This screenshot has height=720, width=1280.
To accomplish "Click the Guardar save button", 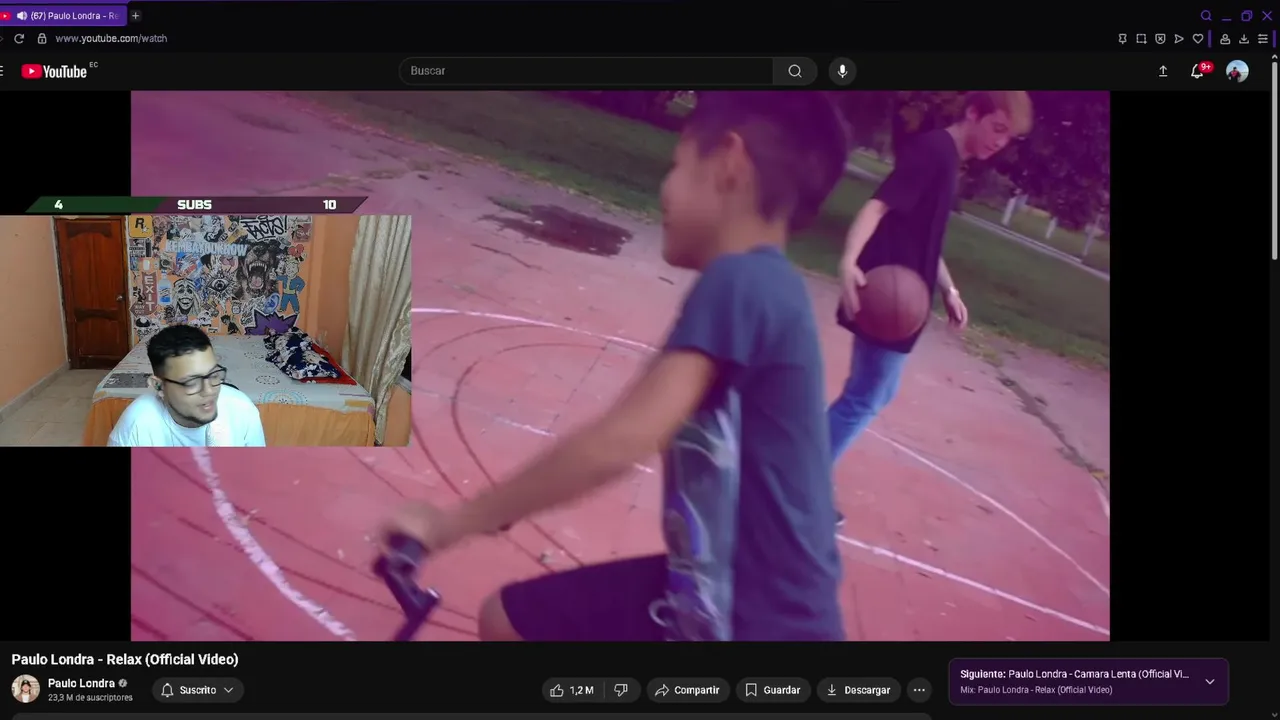I will click(773, 690).
